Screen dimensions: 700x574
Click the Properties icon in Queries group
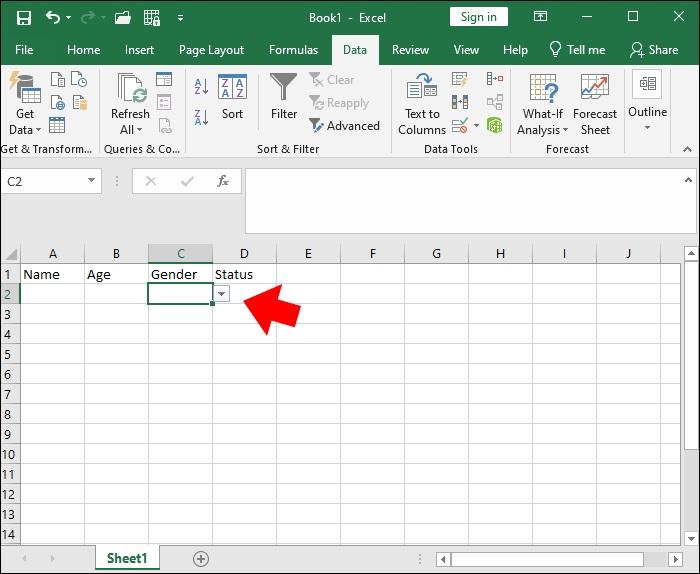[164, 103]
